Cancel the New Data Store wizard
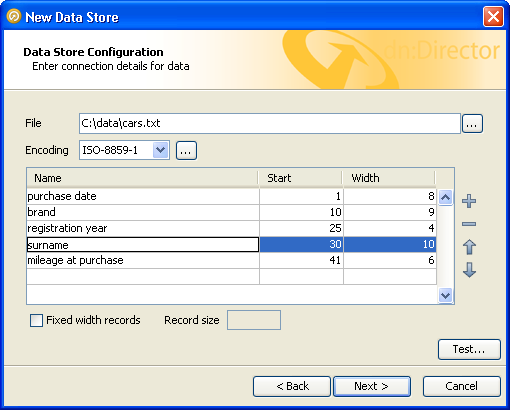This screenshot has height=410, width=510. pos(462,386)
